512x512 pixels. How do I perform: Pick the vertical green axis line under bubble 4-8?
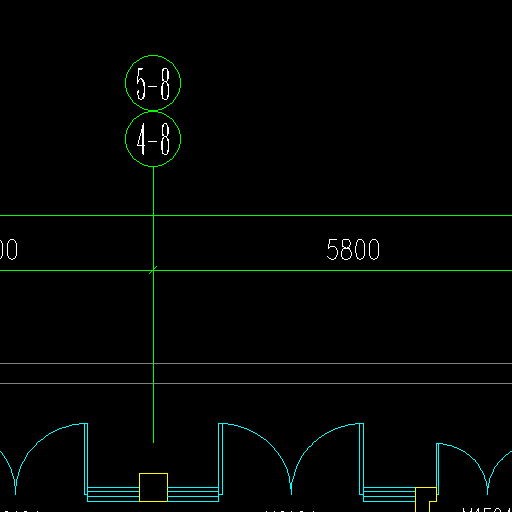(x=153, y=304)
